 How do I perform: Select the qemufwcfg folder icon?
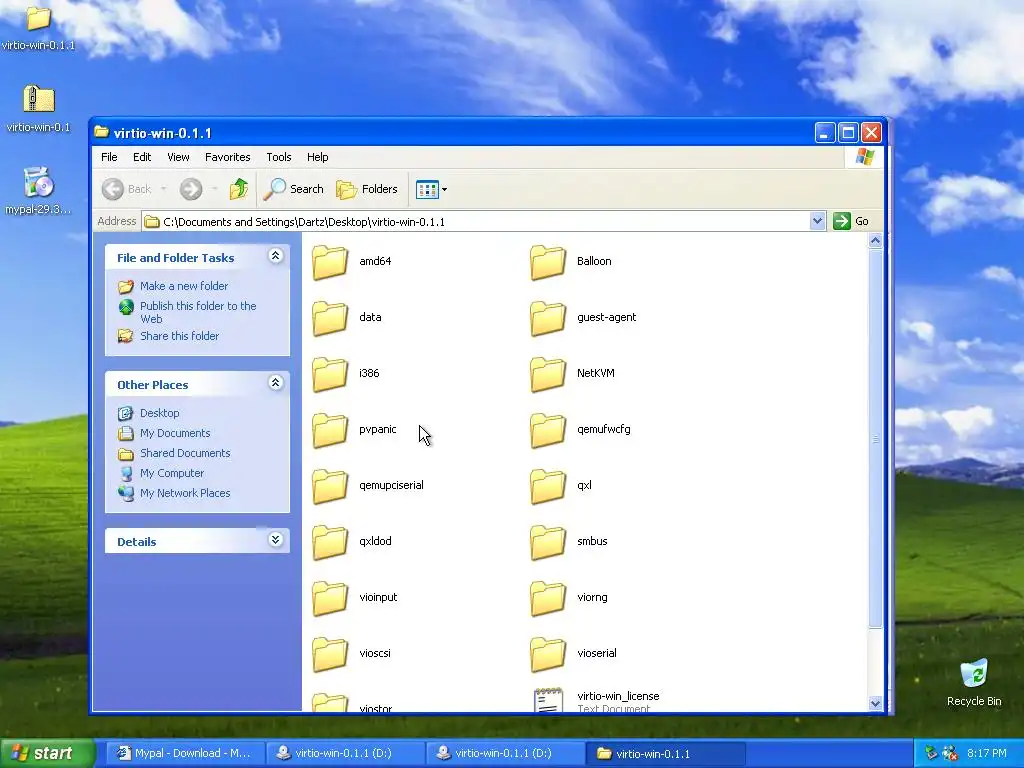[547, 431]
